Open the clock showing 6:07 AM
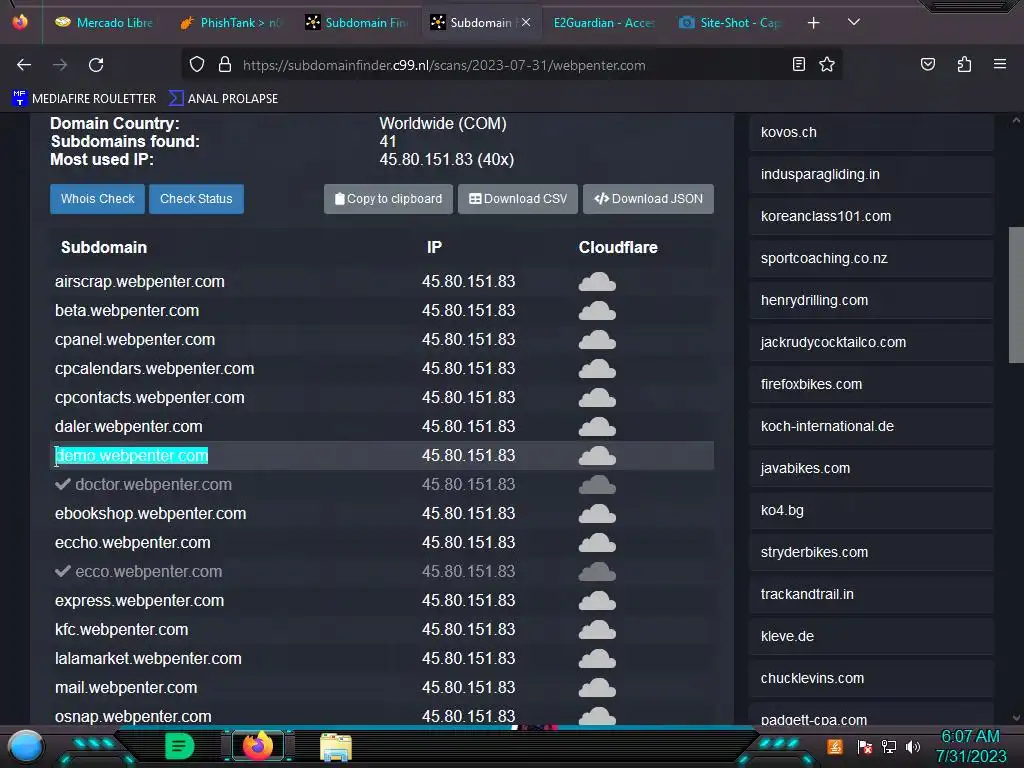 point(970,737)
